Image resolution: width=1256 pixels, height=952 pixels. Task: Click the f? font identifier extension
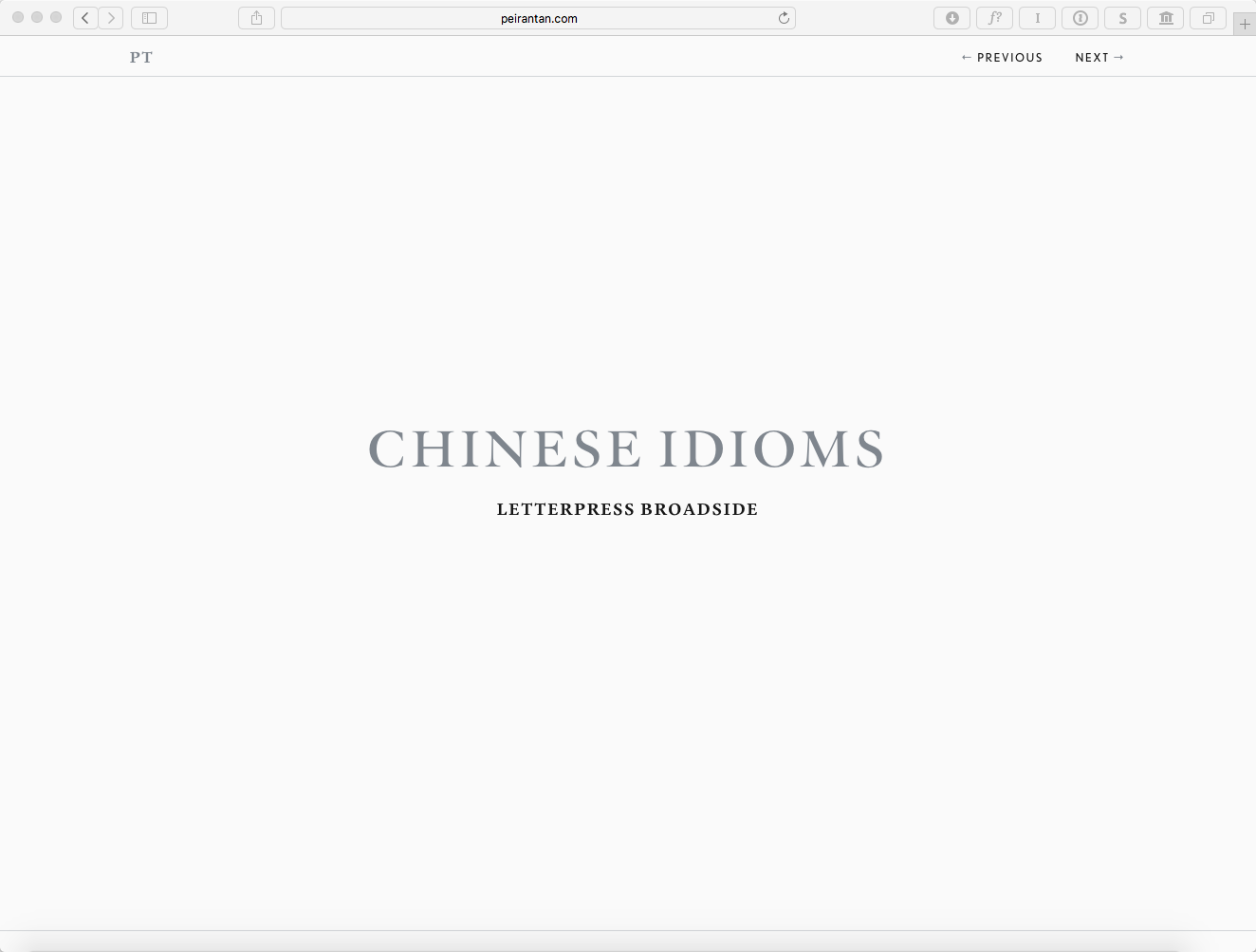click(994, 18)
